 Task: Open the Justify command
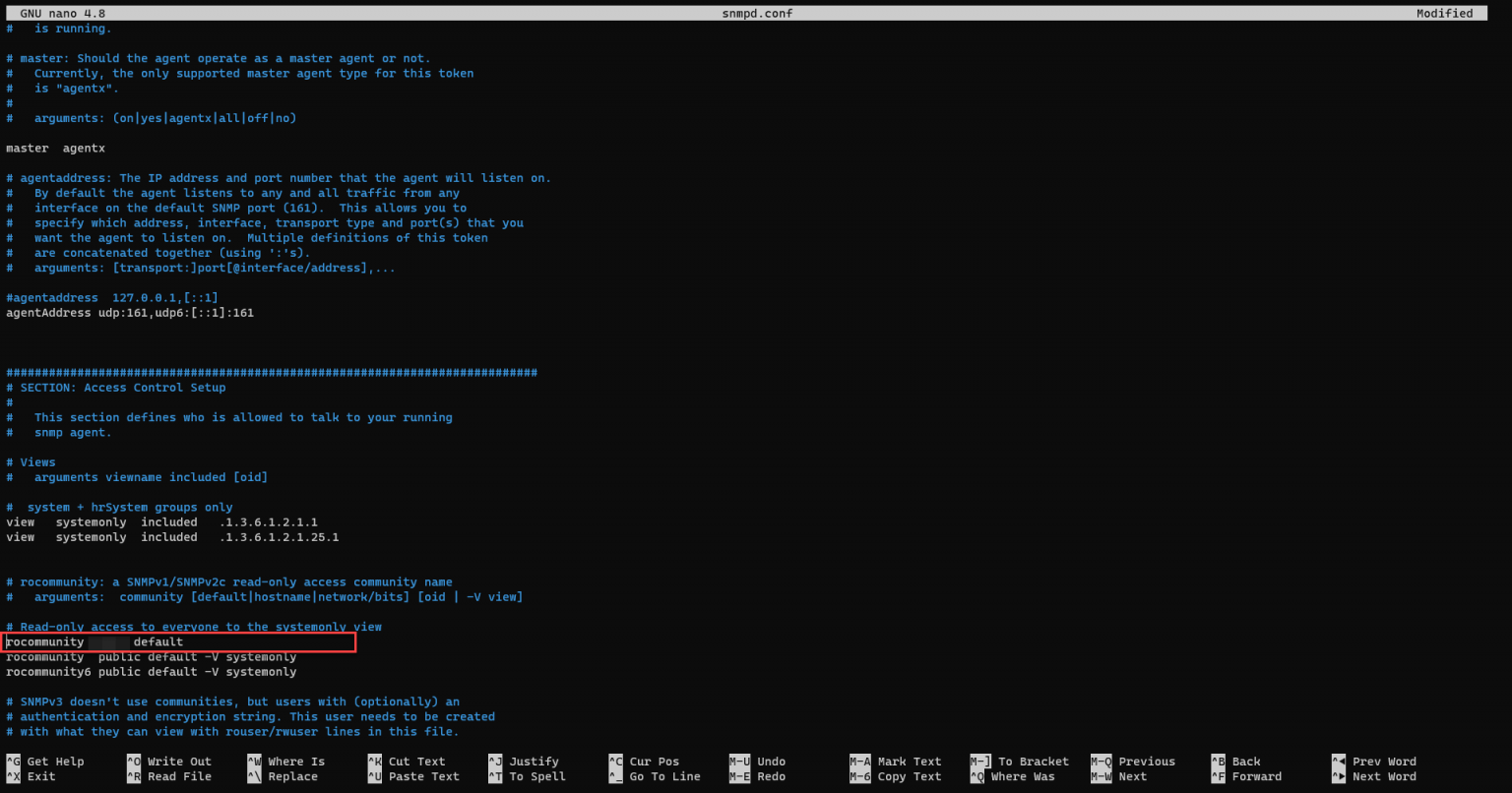532,761
